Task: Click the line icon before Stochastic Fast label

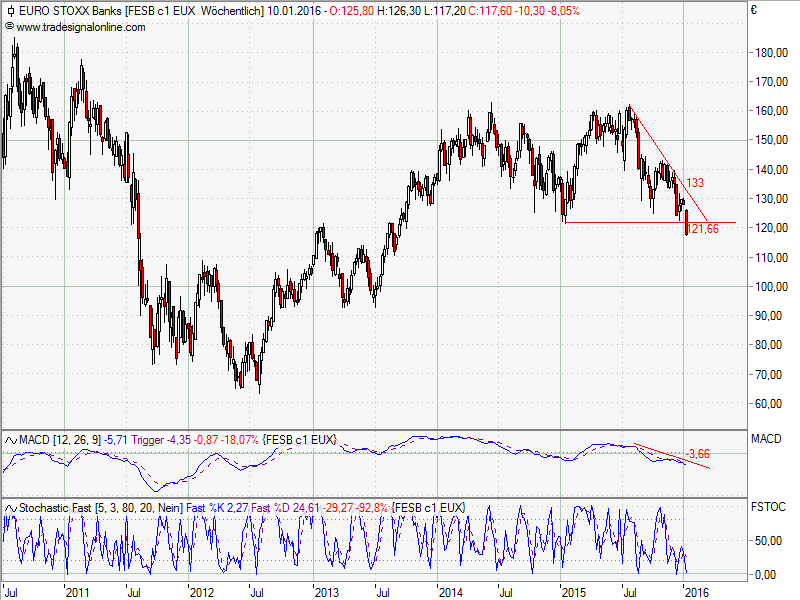Action: point(10,508)
